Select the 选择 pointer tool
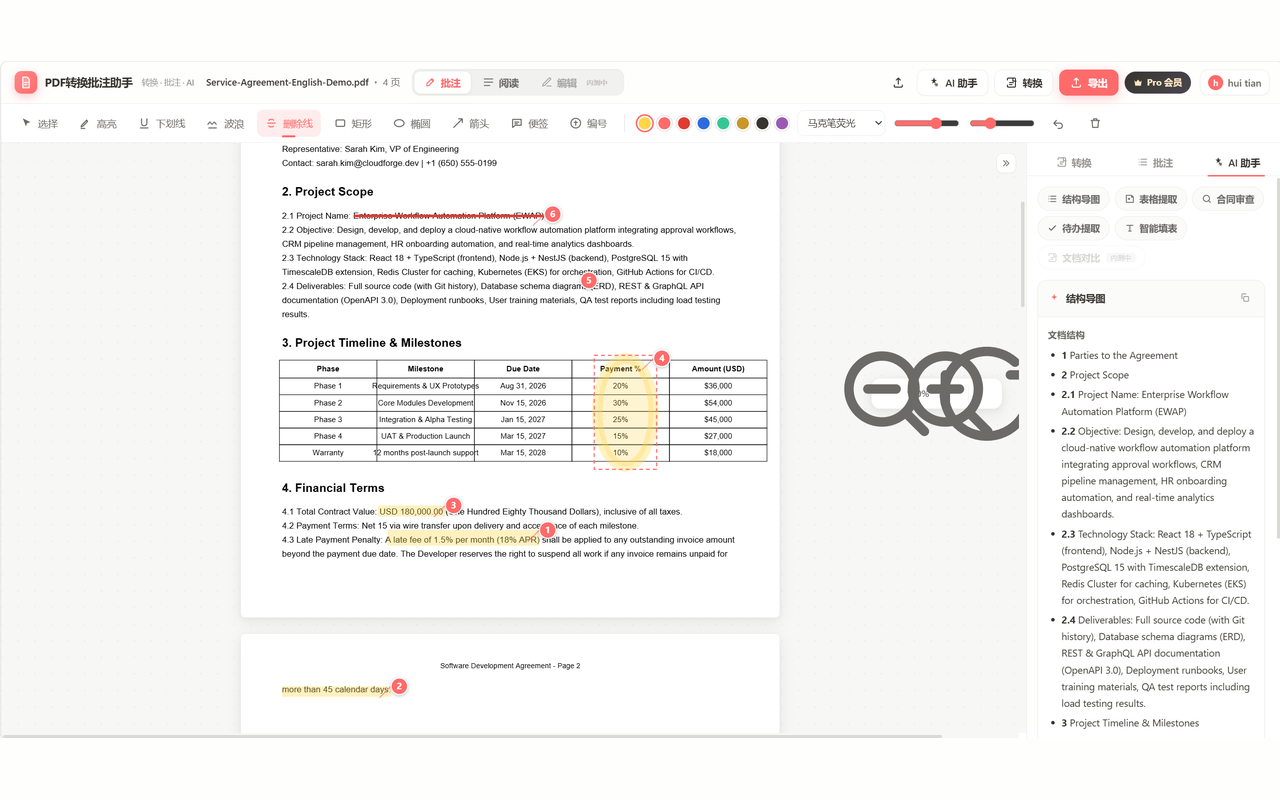Viewport: 1280px width, 800px height. (x=40, y=123)
